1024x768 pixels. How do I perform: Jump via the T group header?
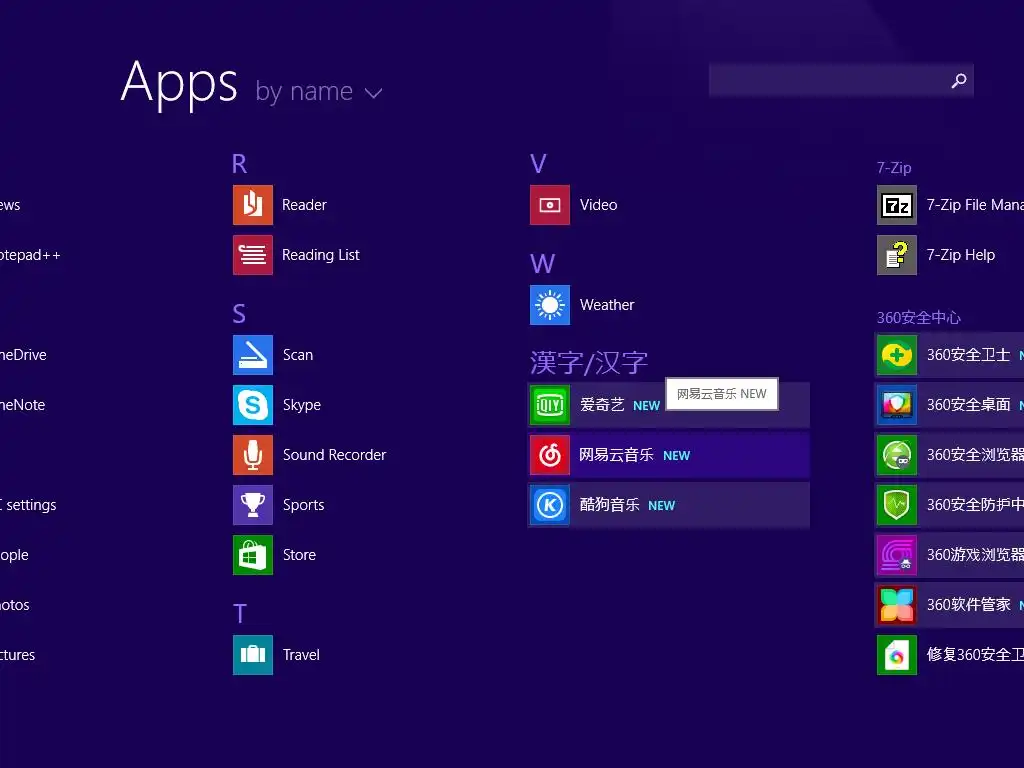(240, 614)
